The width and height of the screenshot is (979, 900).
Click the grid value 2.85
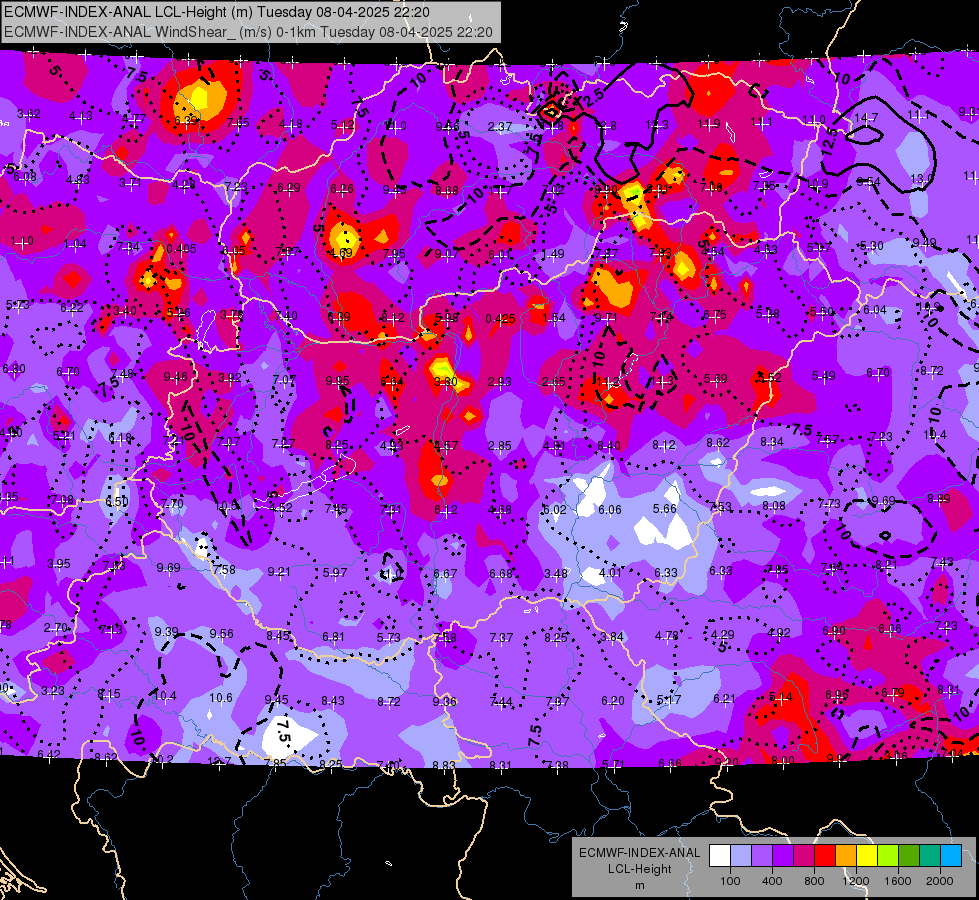click(499, 446)
